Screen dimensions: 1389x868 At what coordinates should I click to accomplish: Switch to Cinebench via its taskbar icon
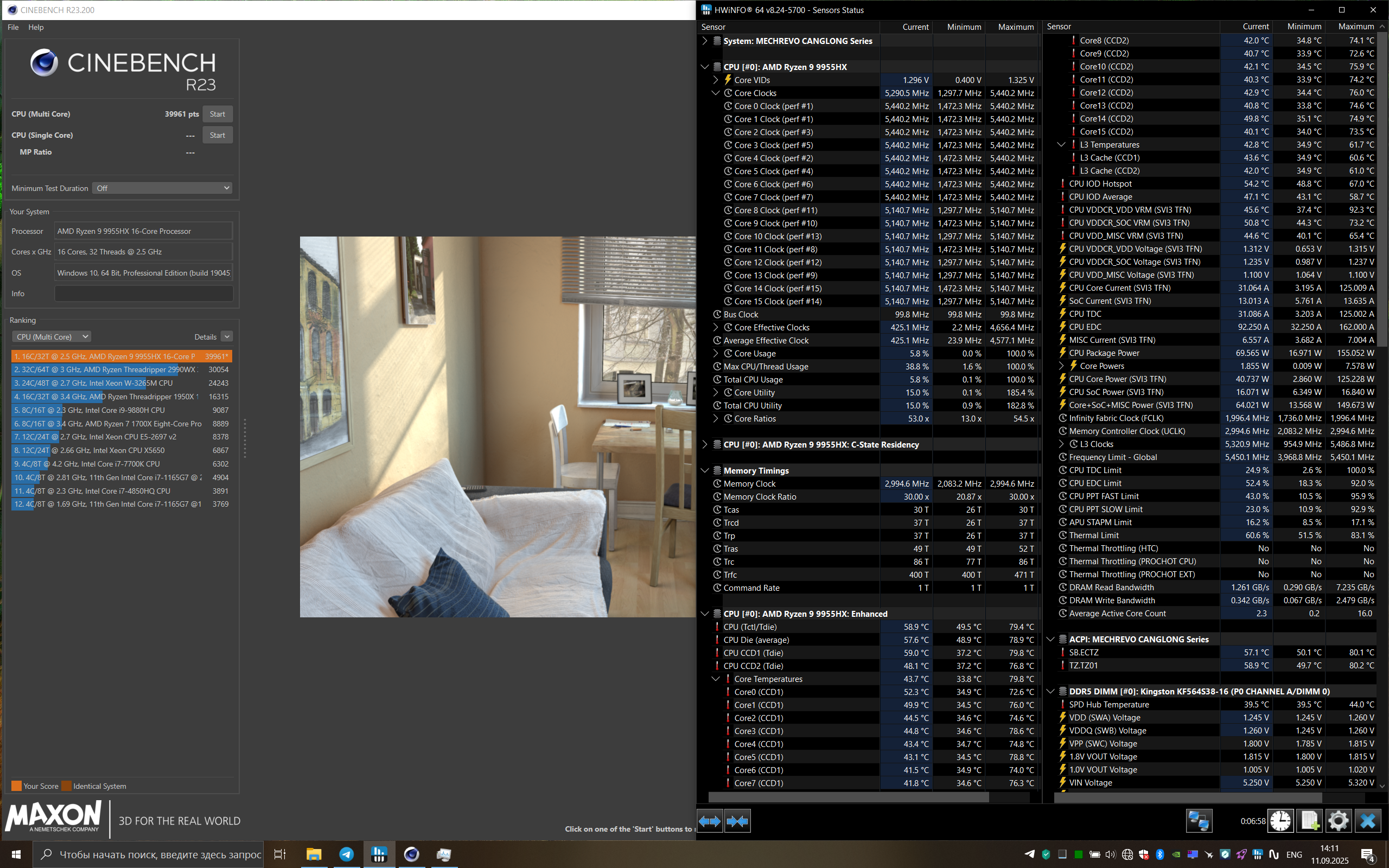click(x=411, y=854)
